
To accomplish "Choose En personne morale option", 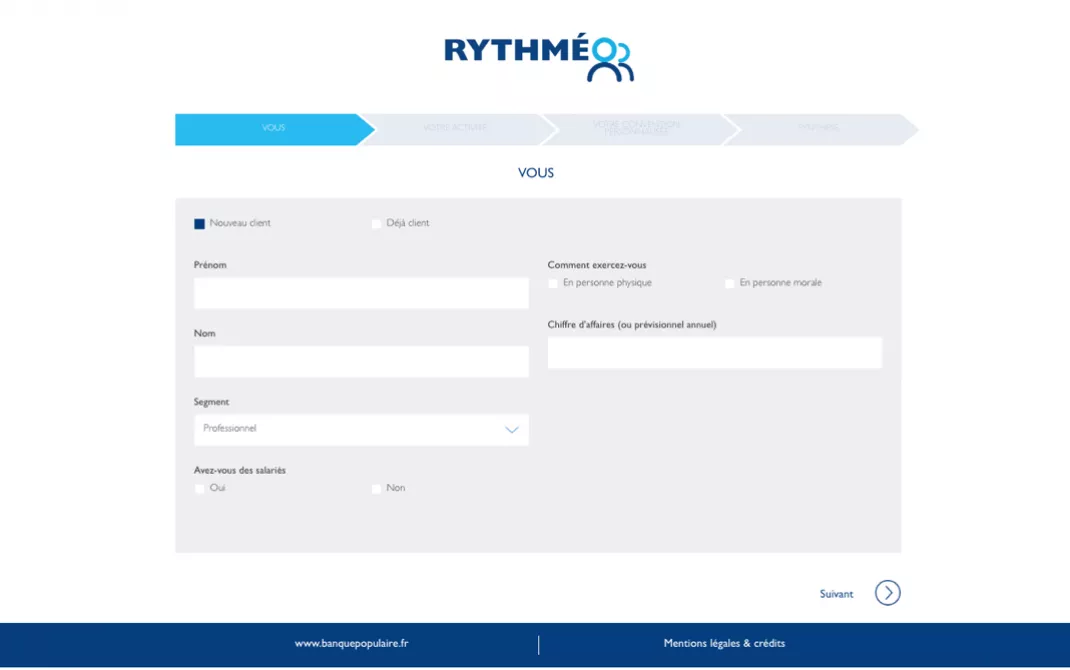I will coord(729,283).
